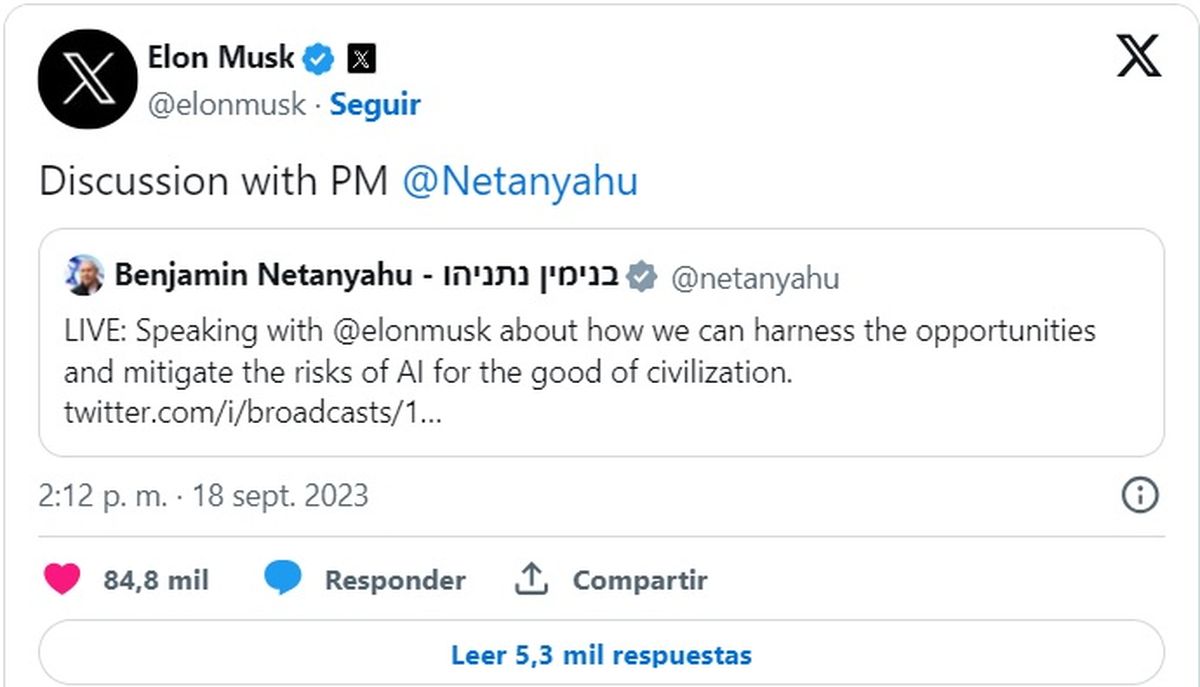Click the gray verified badge next to Netanyahu

pos(641,277)
